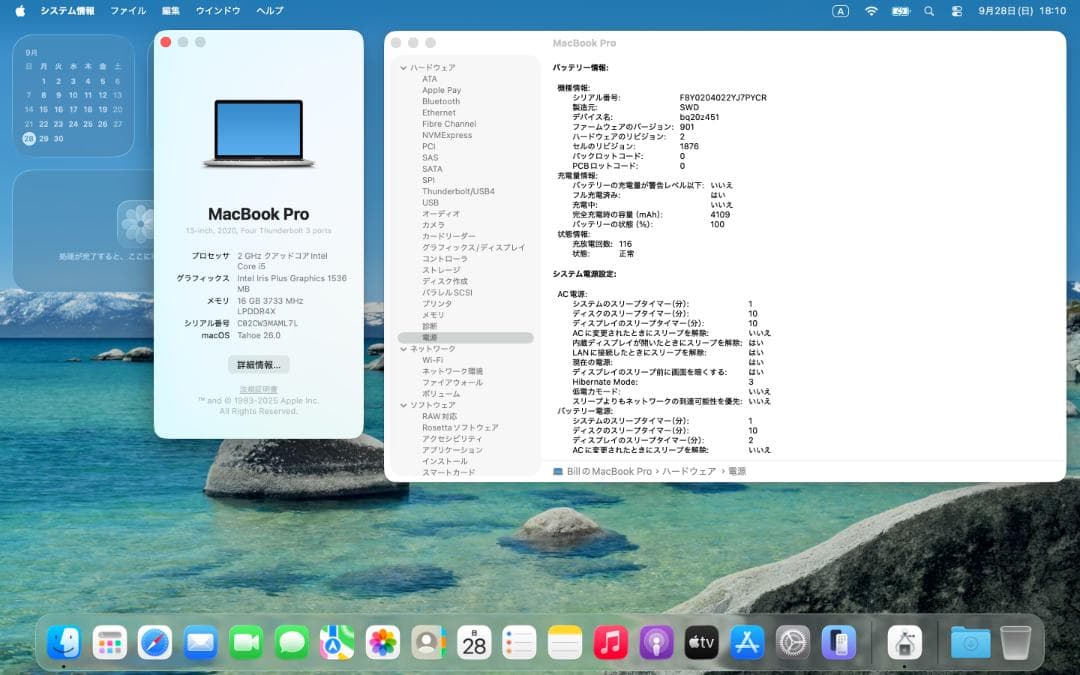The width and height of the screenshot is (1080, 675).
Task: Open the 法規証明書 link
Action: pyautogui.click(x=258, y=389)
